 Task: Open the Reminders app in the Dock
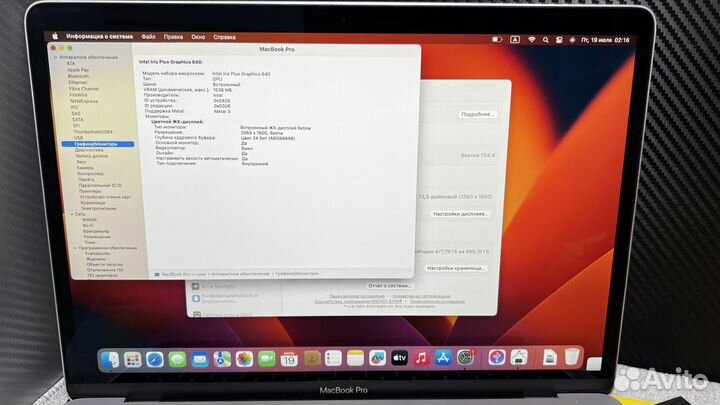coord(333,358)
